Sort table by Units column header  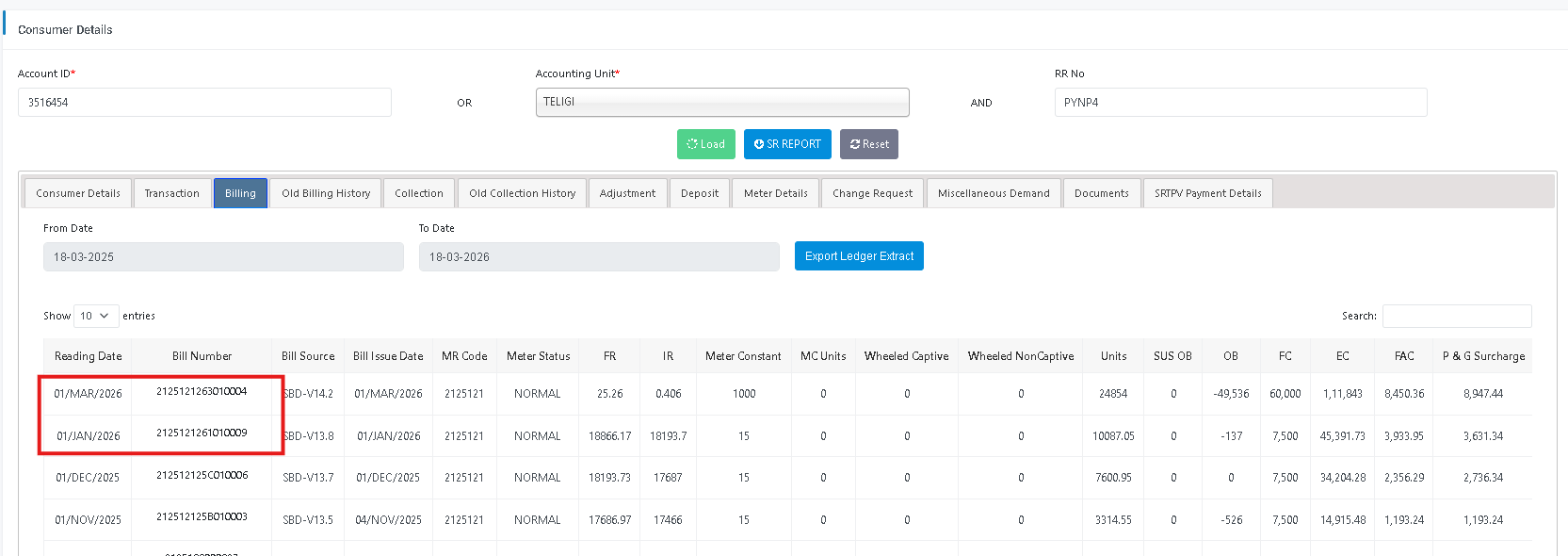click(1113, 356)
